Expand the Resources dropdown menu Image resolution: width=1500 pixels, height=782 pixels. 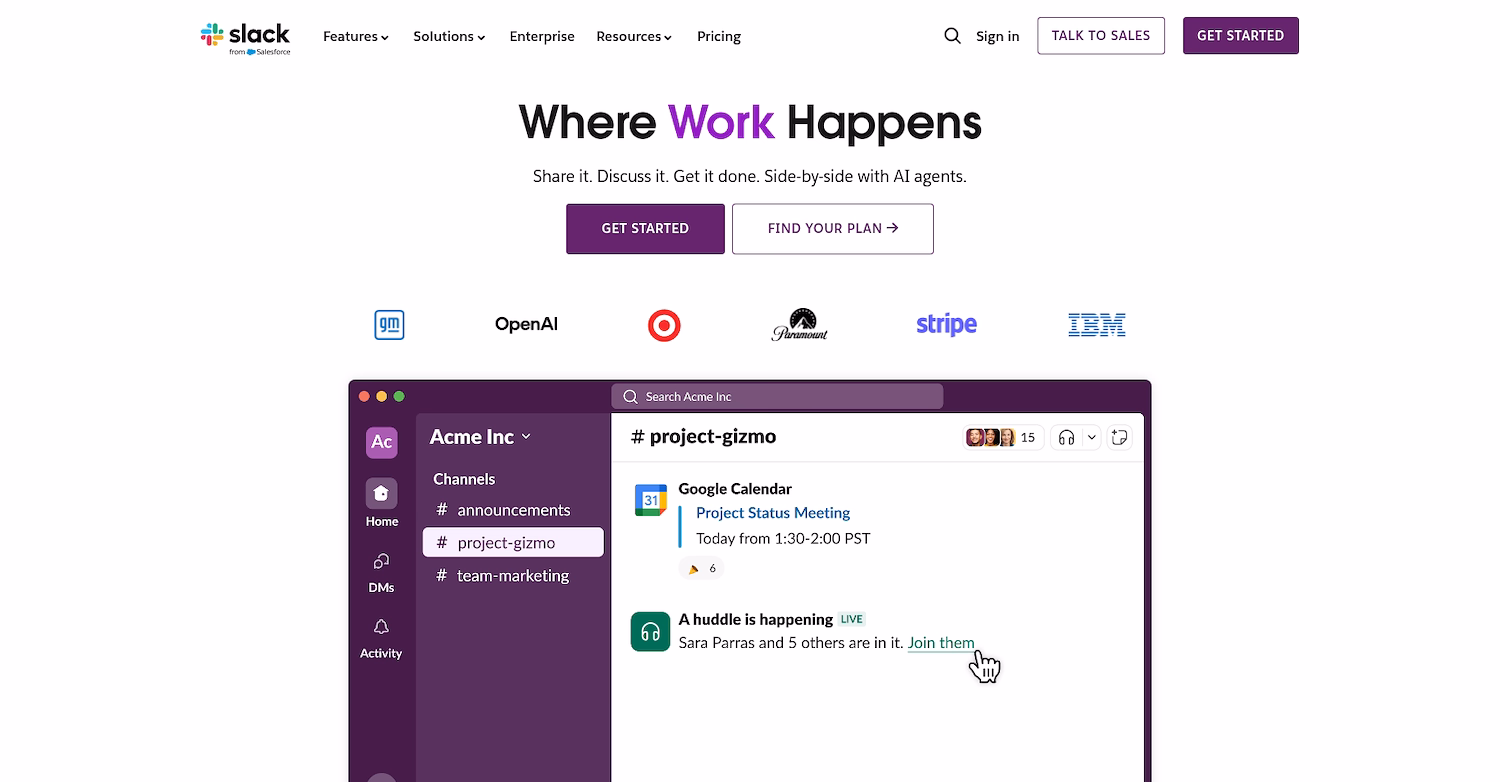coord(634,36)
